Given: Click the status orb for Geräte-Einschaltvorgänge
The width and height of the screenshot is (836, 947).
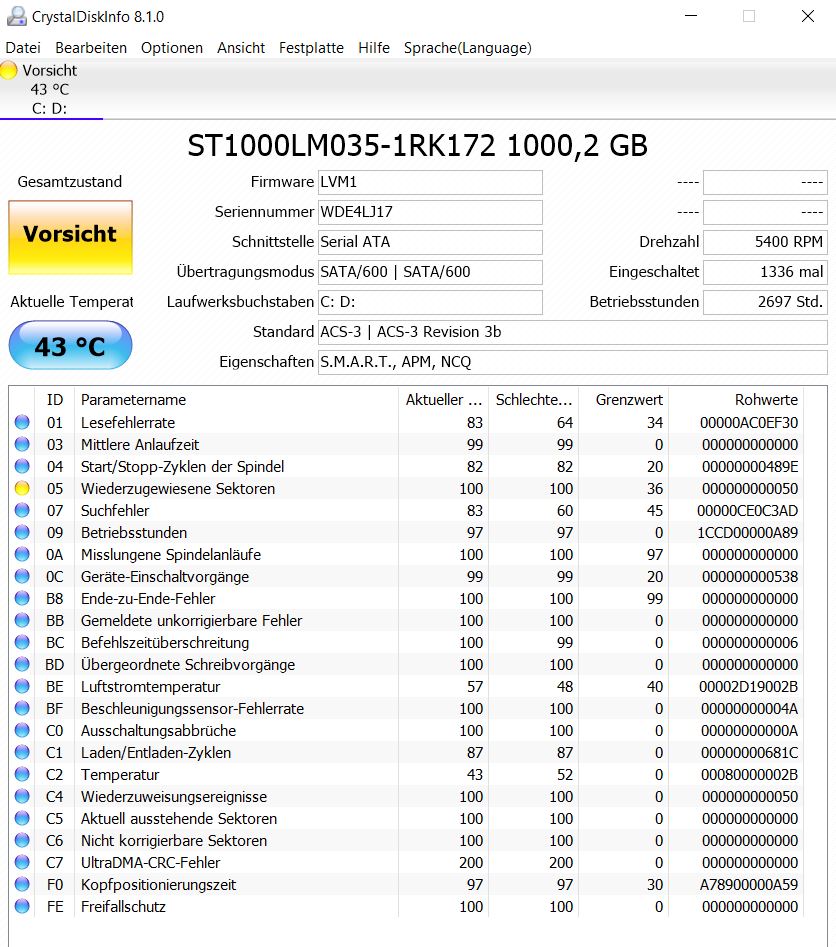Looking at the screenshot, I should click(x=22, y=576).
